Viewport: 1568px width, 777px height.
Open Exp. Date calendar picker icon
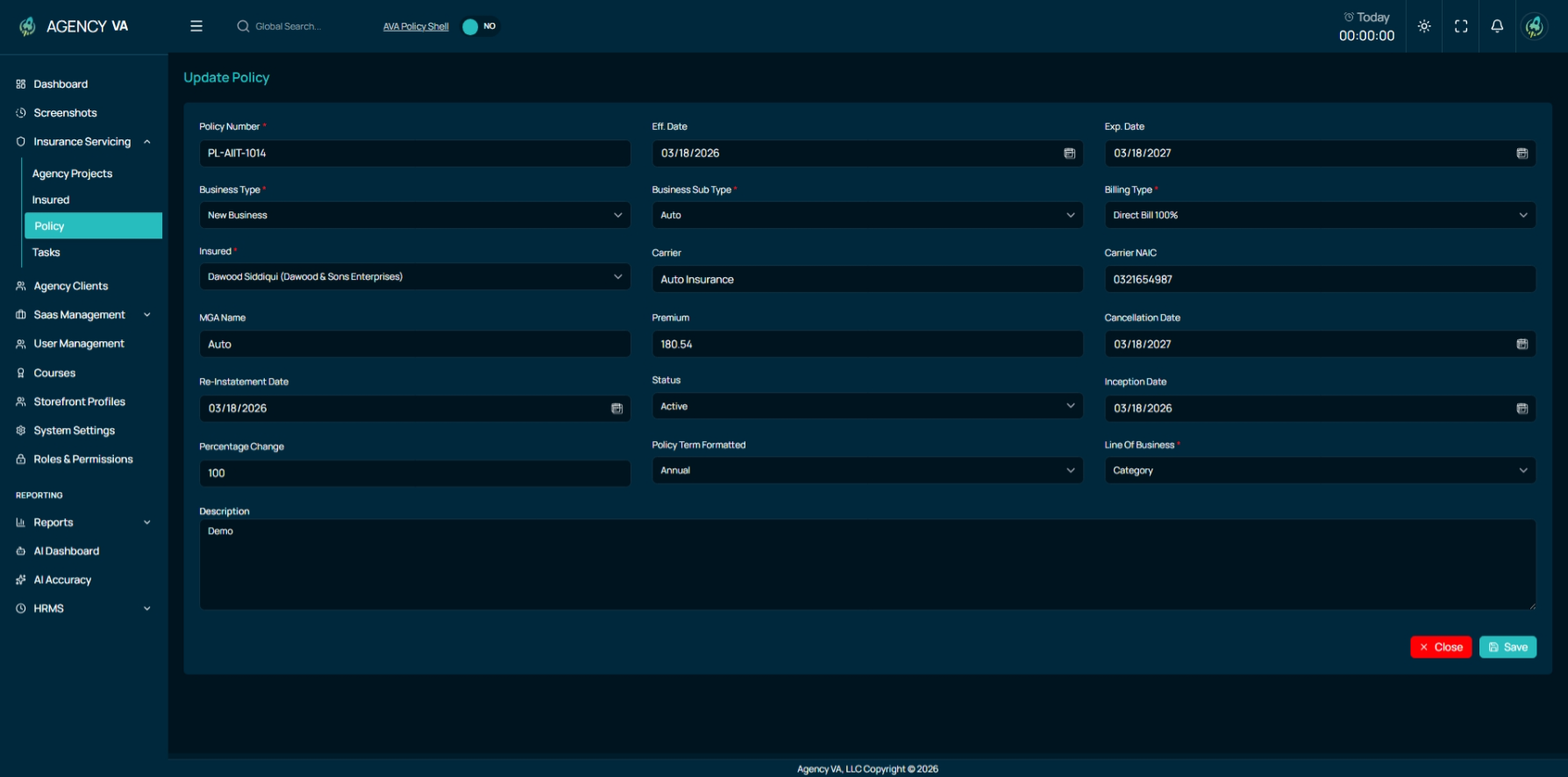tap(1522, 153)
